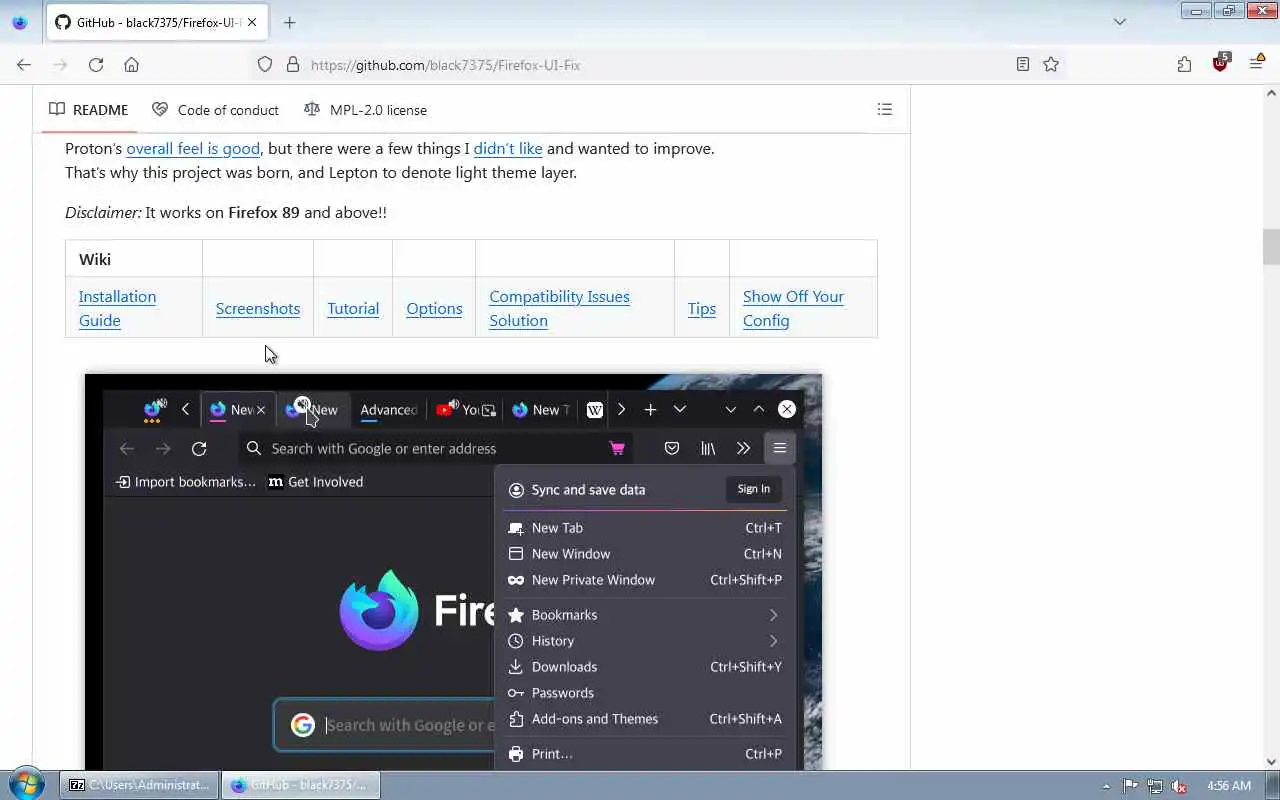Toggle reader view icon in address bar

click(1022, 64)
